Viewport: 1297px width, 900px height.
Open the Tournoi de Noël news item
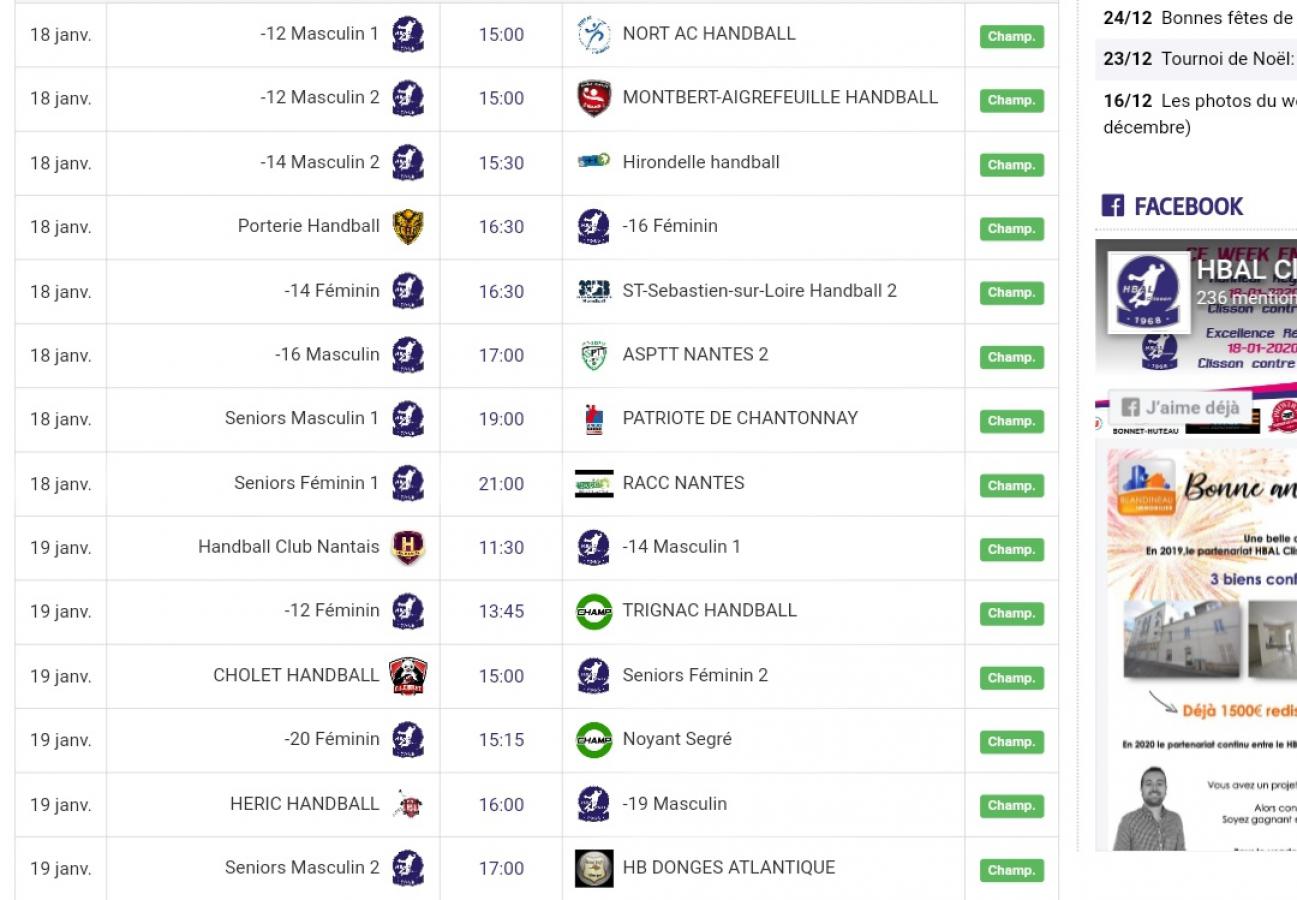tap(1227, 58)
